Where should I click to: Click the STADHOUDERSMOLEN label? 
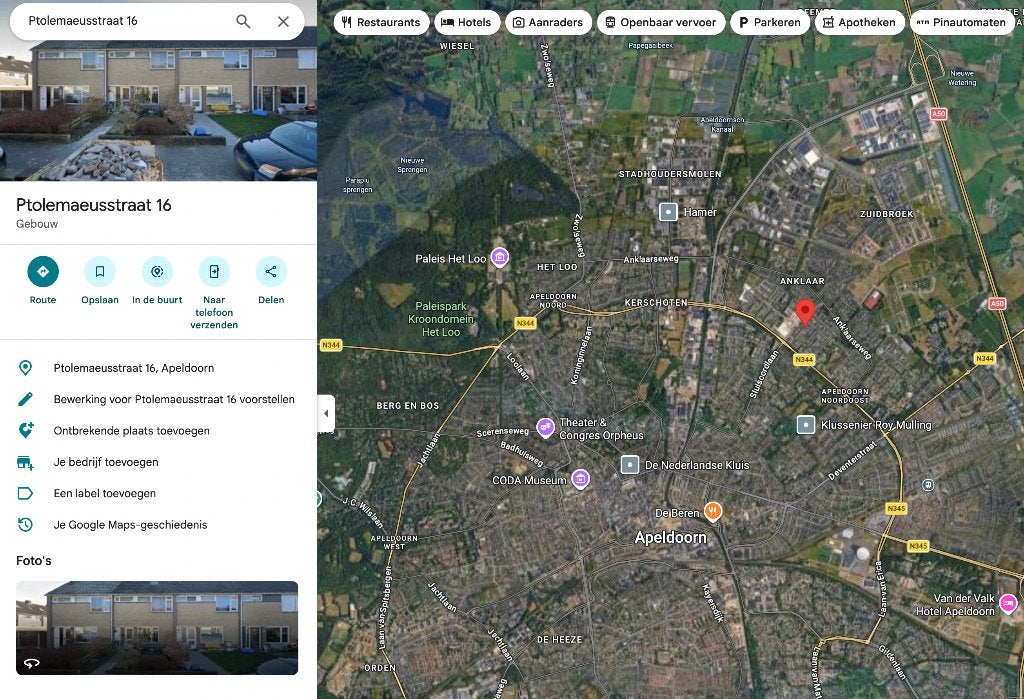click(x=670, y=174)
